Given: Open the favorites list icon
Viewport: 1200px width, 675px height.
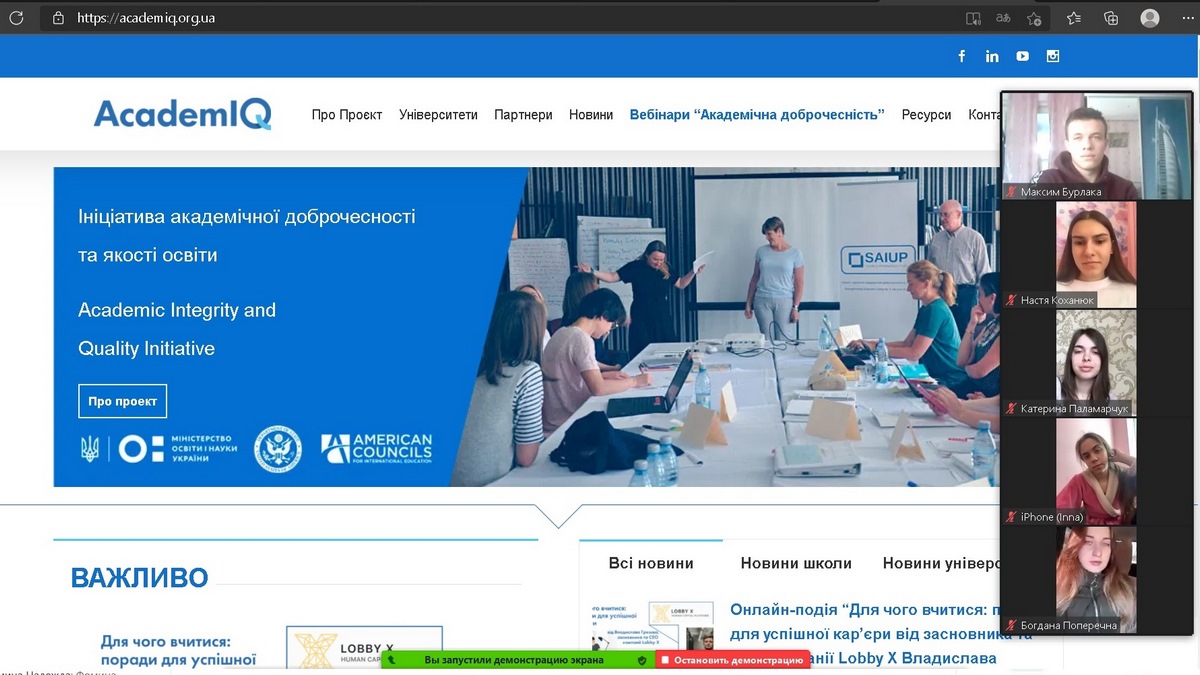Looking at the screenshot, I should [1074, 17].
